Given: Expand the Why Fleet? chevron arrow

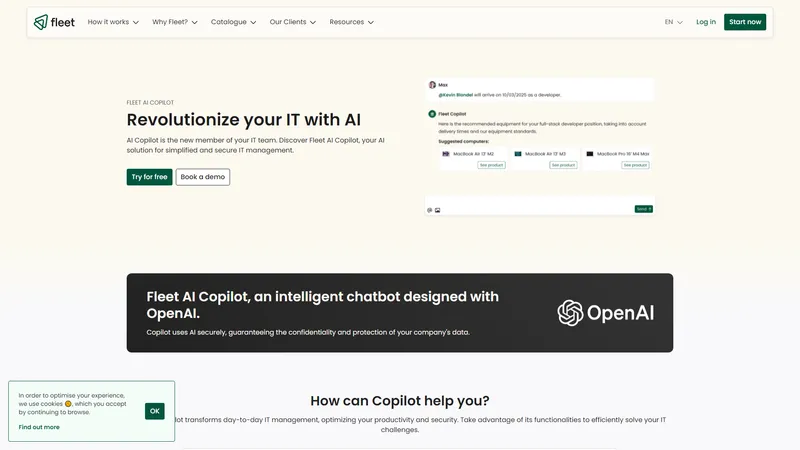Looking at the screenshot, I should tap(194, 22).
